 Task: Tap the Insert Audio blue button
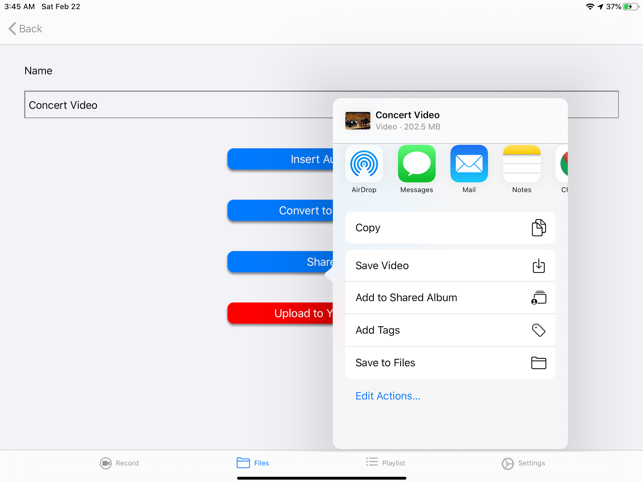(x=280, y=159)
